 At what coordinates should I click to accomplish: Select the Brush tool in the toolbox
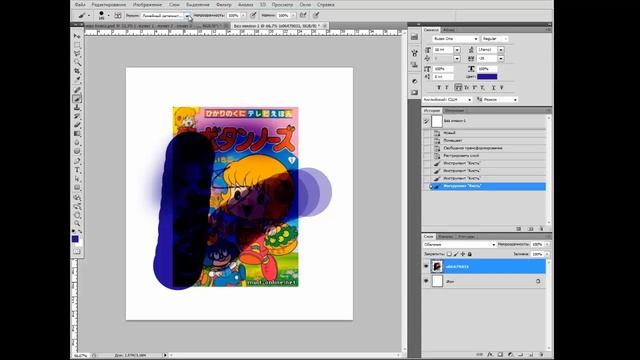(x=77, y=99)
